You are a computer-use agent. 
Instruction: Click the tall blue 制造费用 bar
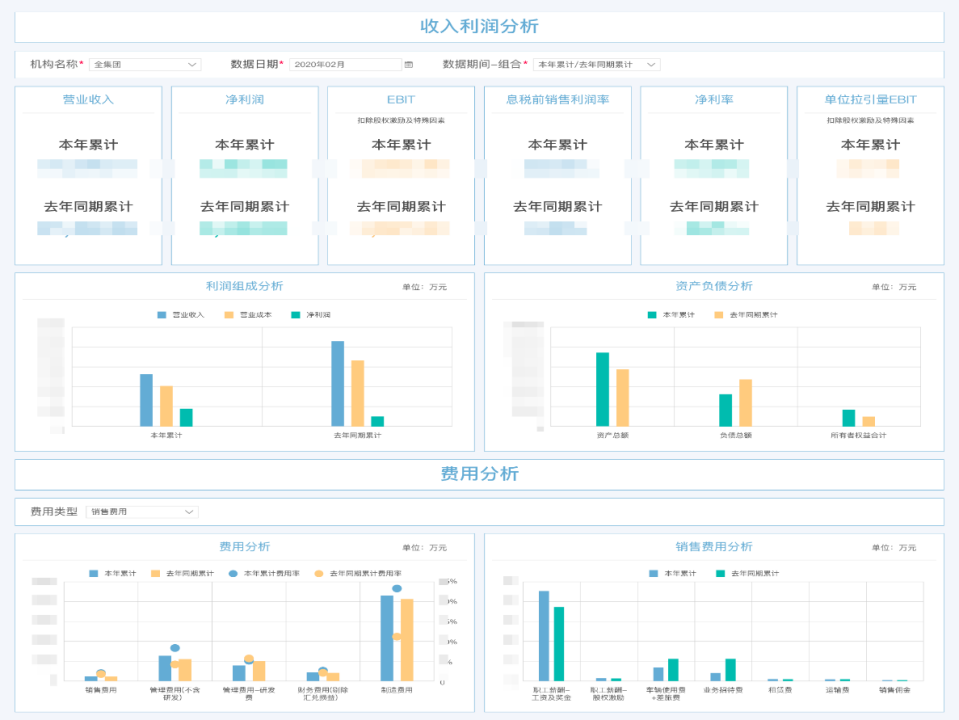[x=386, y=638]
